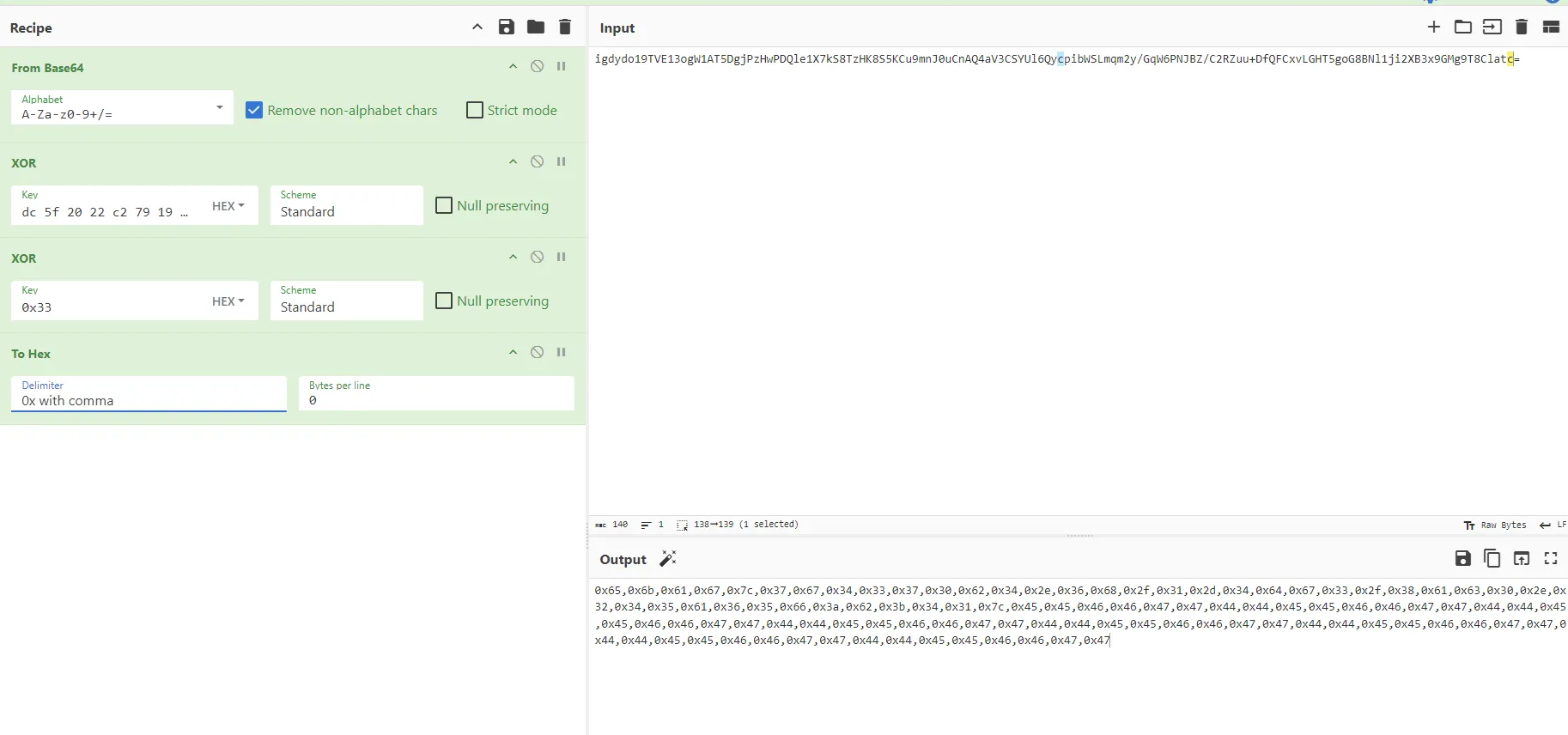Clear the recipe with trash icon

click(565, 27)
